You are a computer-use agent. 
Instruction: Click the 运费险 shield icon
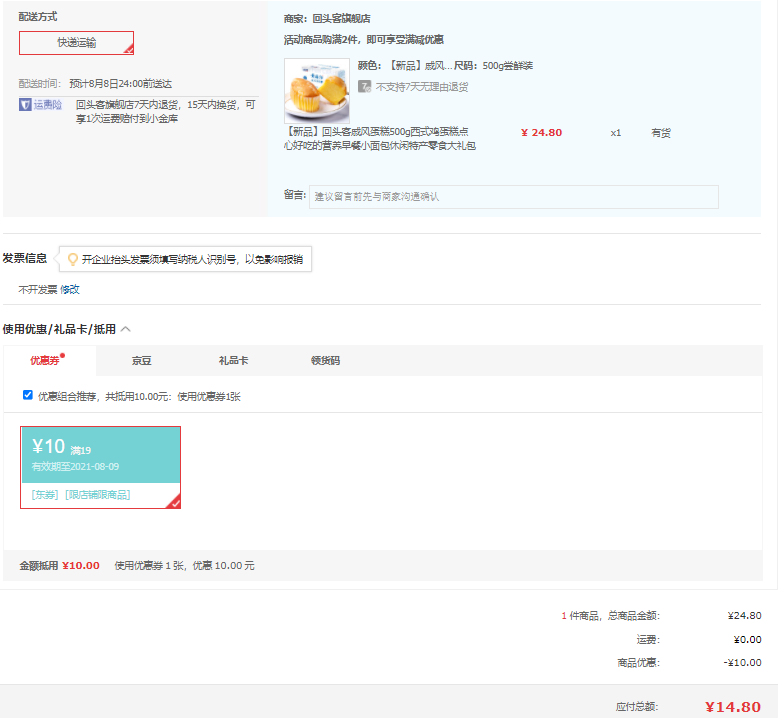point(25,104)
